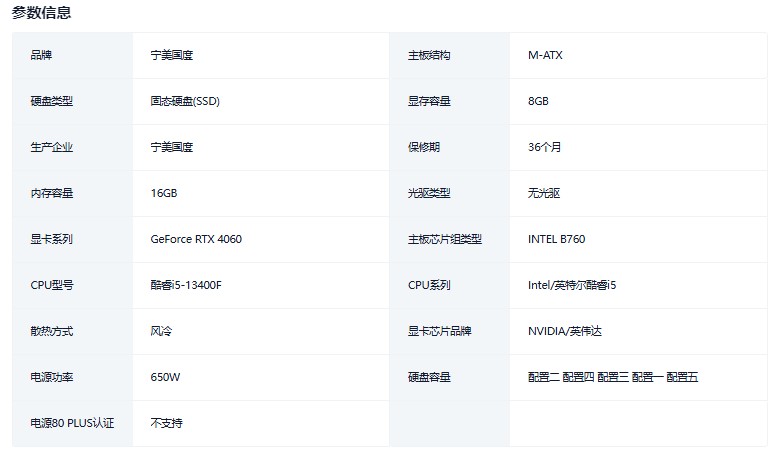Click 配置五 in the 硬盘容量 row
Viewport: 779px width, 458px height.
682,377
